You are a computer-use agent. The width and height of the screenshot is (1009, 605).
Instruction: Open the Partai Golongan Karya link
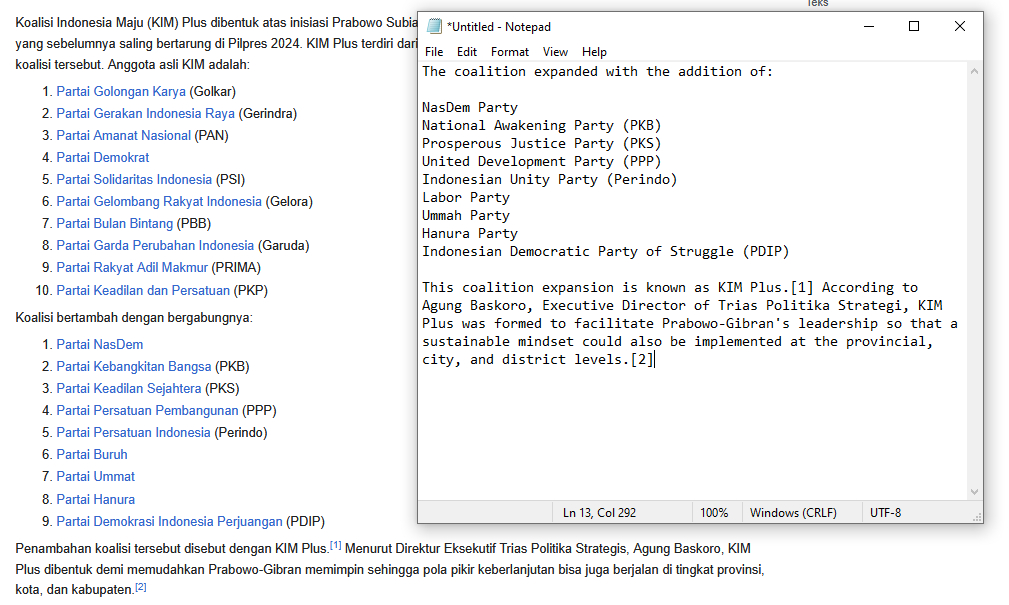coord(121,91)
